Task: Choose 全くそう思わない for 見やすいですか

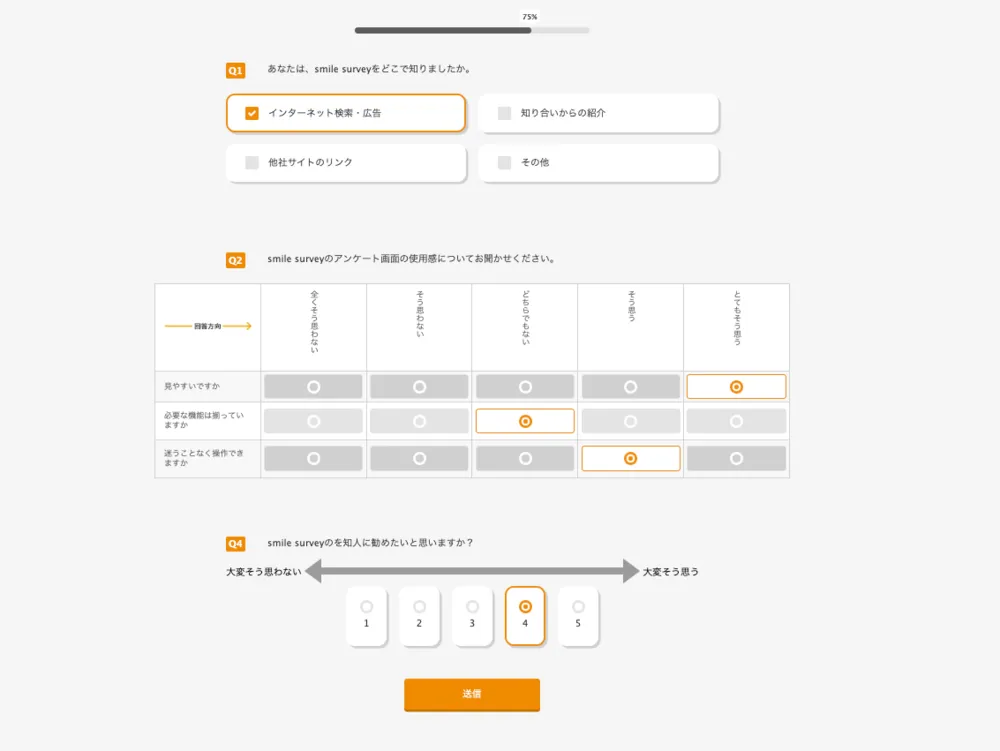Action: (x=313, y=386)
